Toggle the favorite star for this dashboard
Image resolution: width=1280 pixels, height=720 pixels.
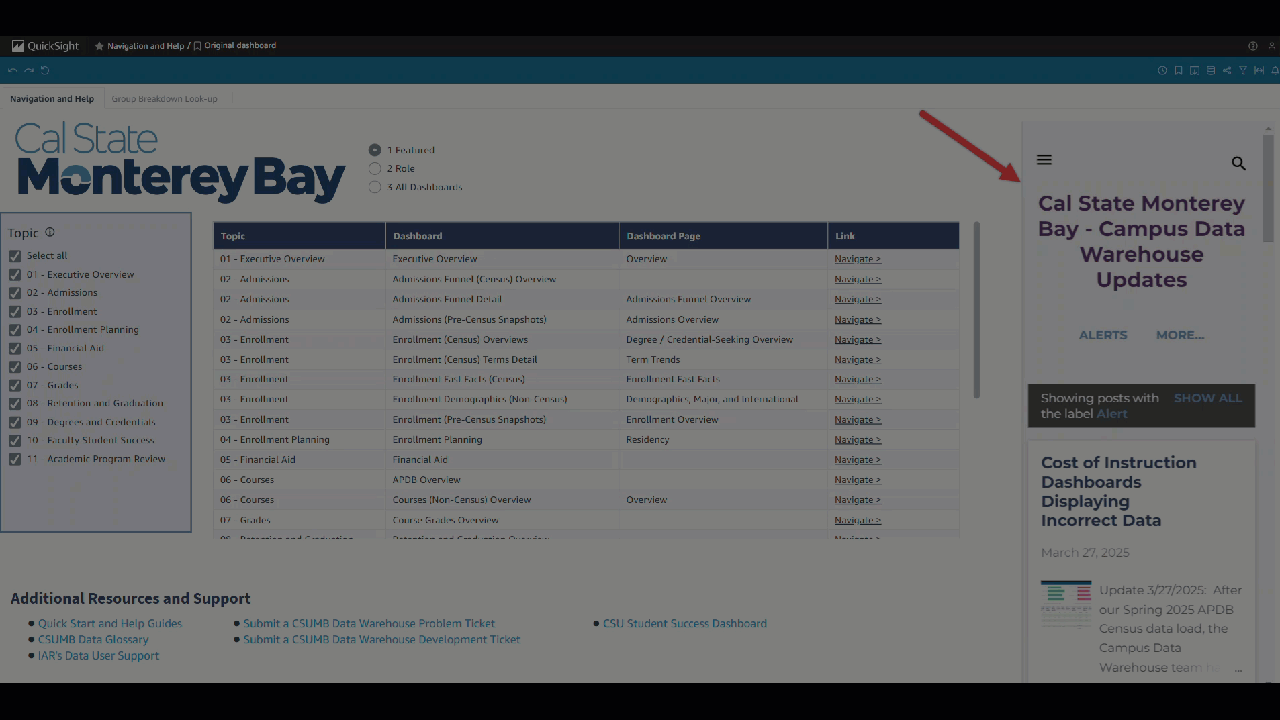pos(99,46)
